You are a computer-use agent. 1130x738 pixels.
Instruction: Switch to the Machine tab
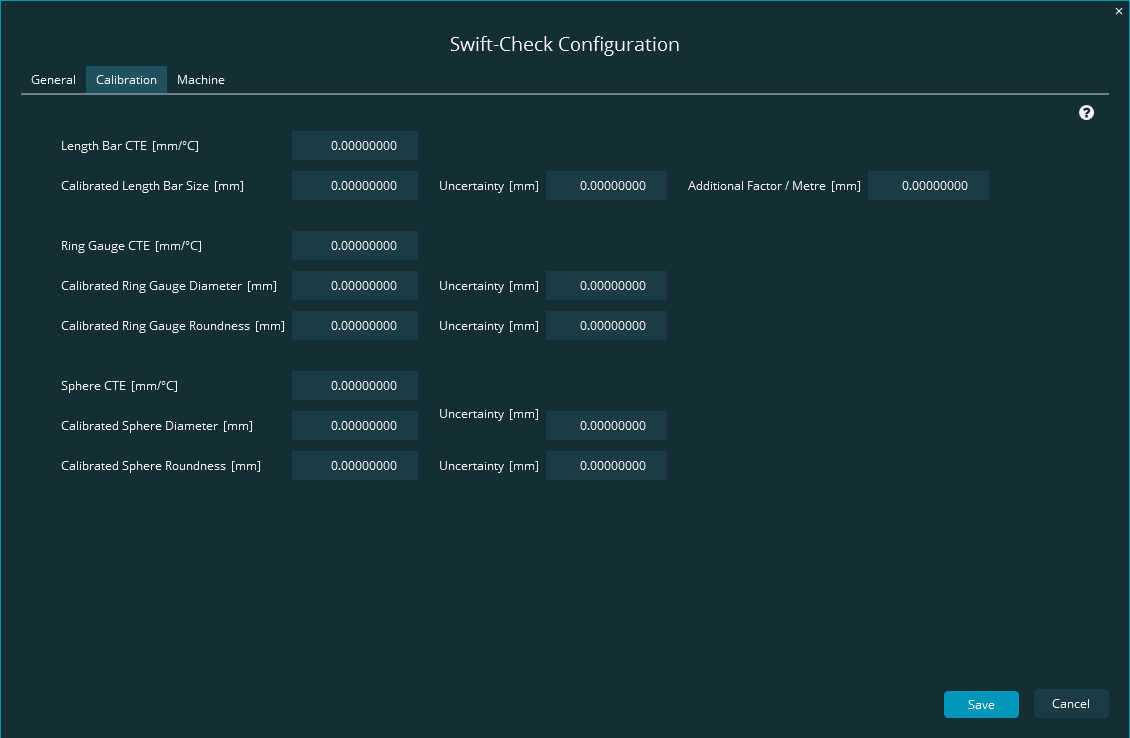click(x=200, y=79)
